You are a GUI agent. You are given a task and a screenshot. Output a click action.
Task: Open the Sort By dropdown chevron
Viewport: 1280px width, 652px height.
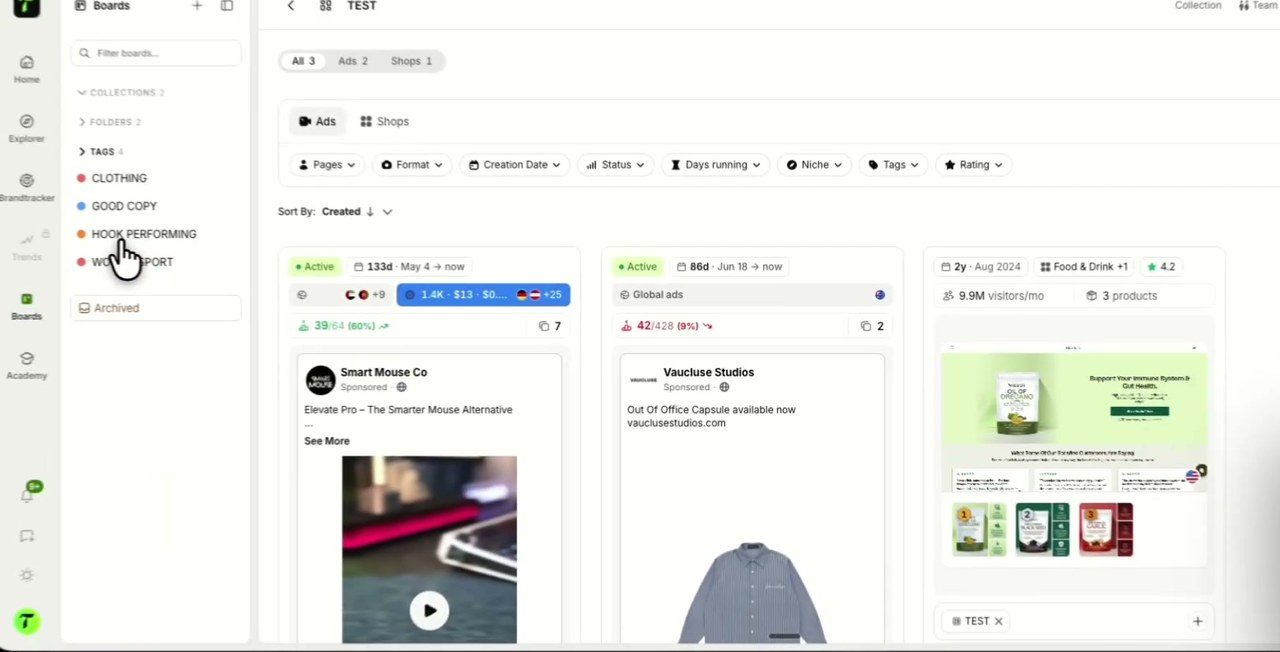(387, 212)
